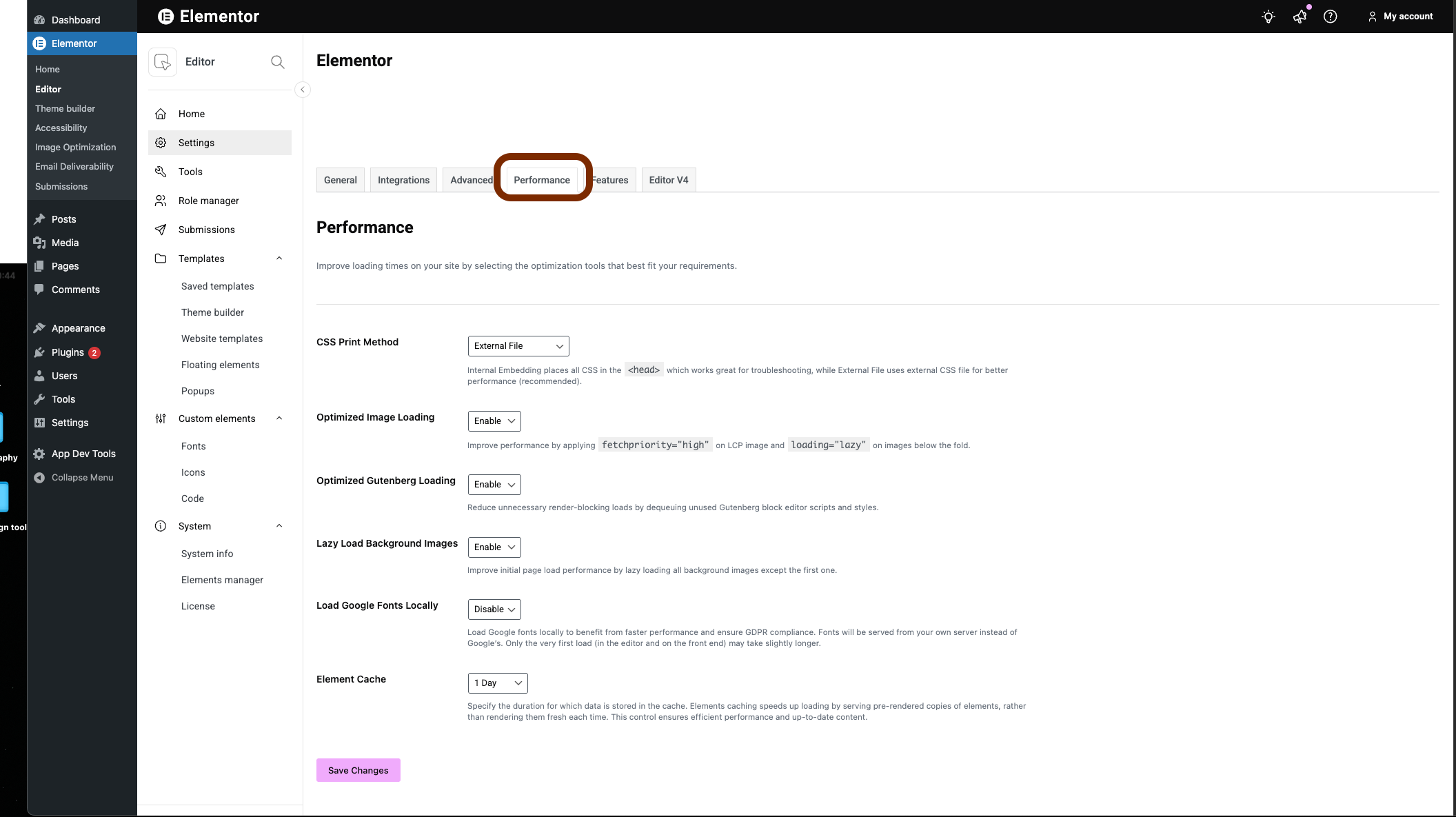Switch to the Editor V4 tab
The height and width of the screenshot is (817, 1456).
[668, 180]
